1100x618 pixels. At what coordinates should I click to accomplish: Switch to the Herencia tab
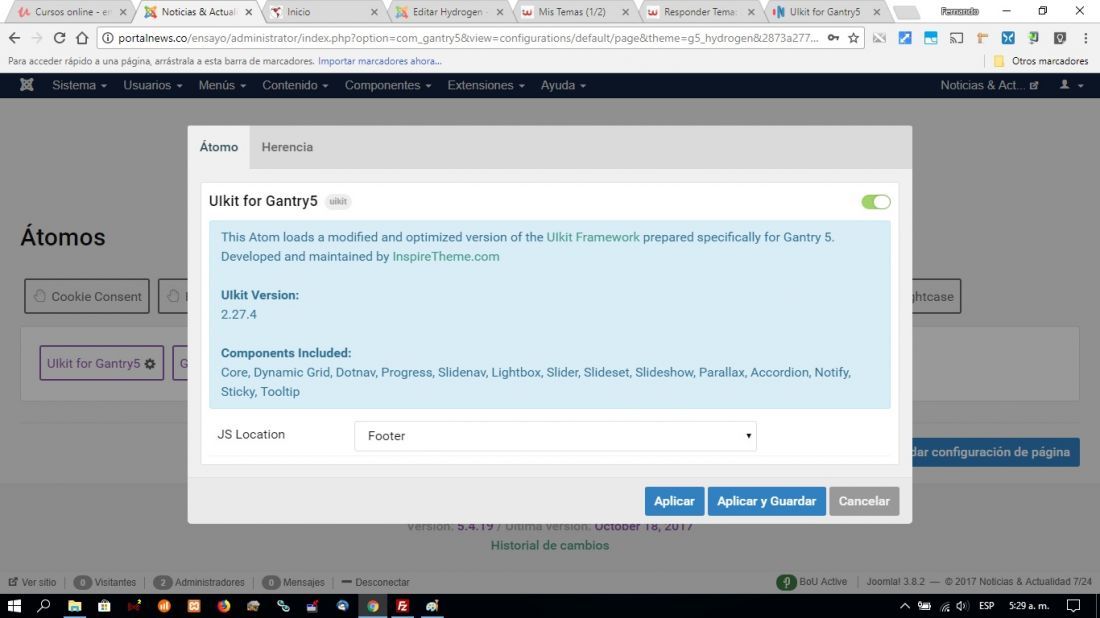[x=287, y=147]
